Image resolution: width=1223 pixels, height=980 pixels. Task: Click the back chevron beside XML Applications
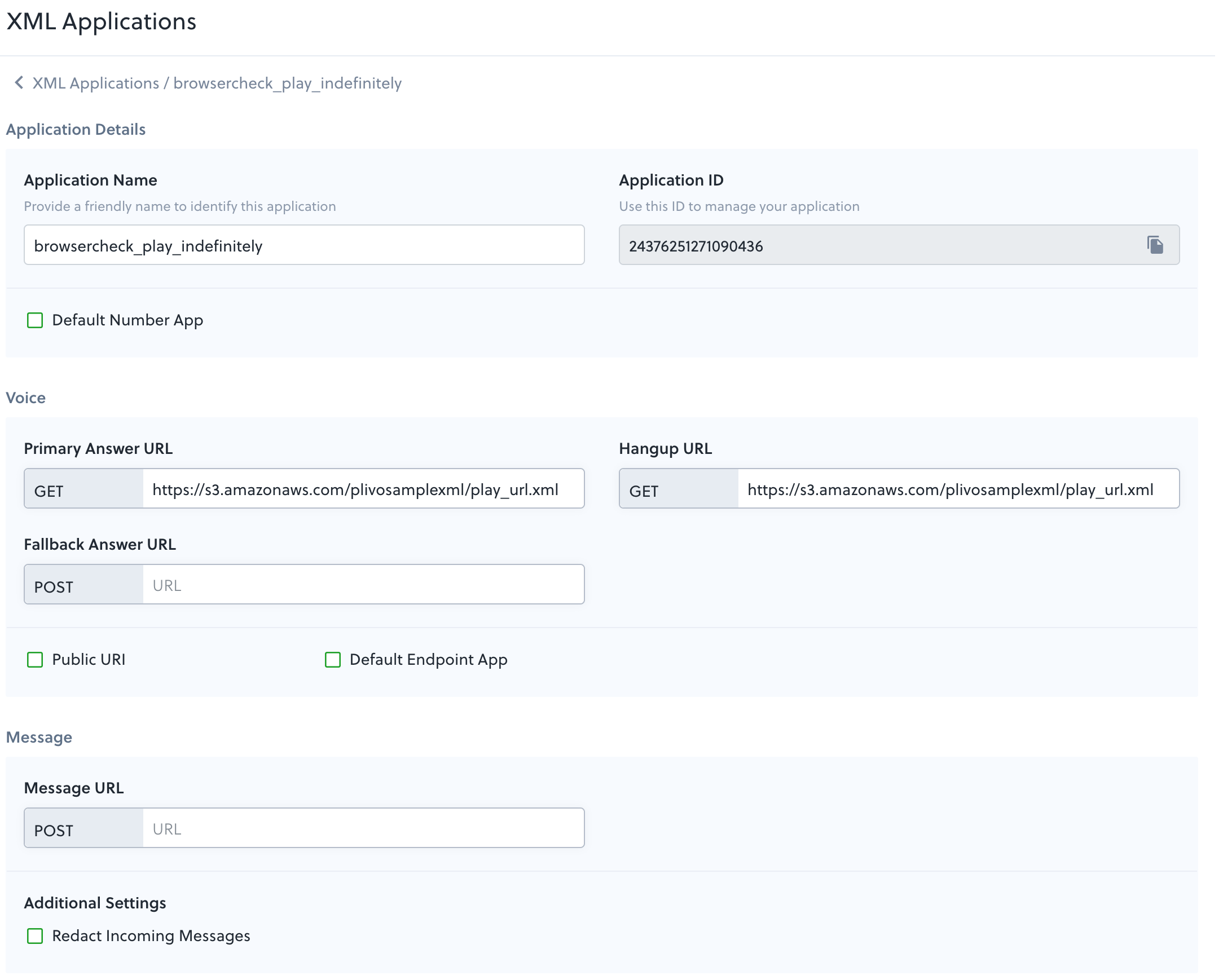pyautogui.click(x=19, y=83)
